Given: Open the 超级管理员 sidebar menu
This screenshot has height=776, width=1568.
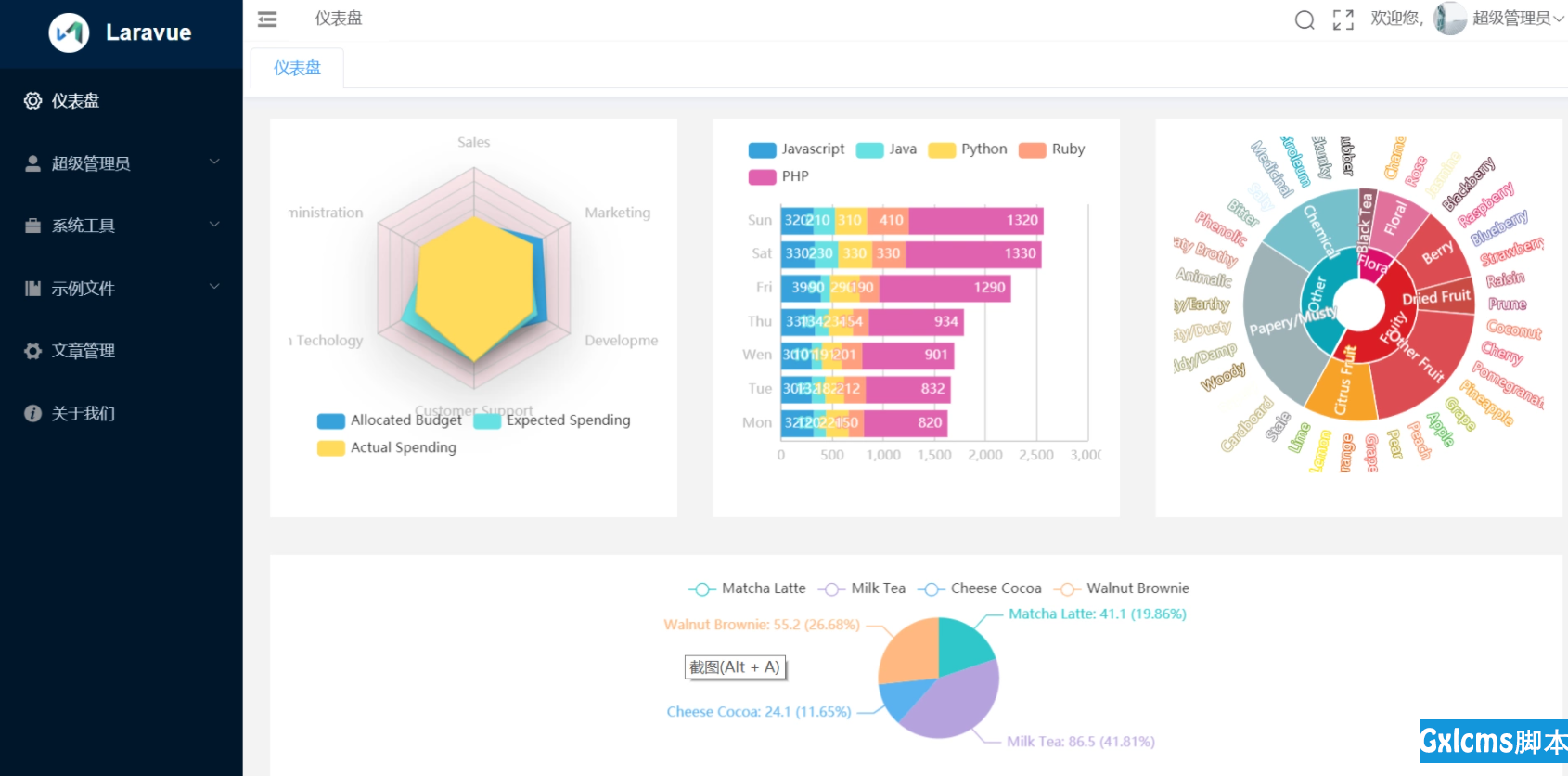Looking at the screenshot, I should point(122,163).
